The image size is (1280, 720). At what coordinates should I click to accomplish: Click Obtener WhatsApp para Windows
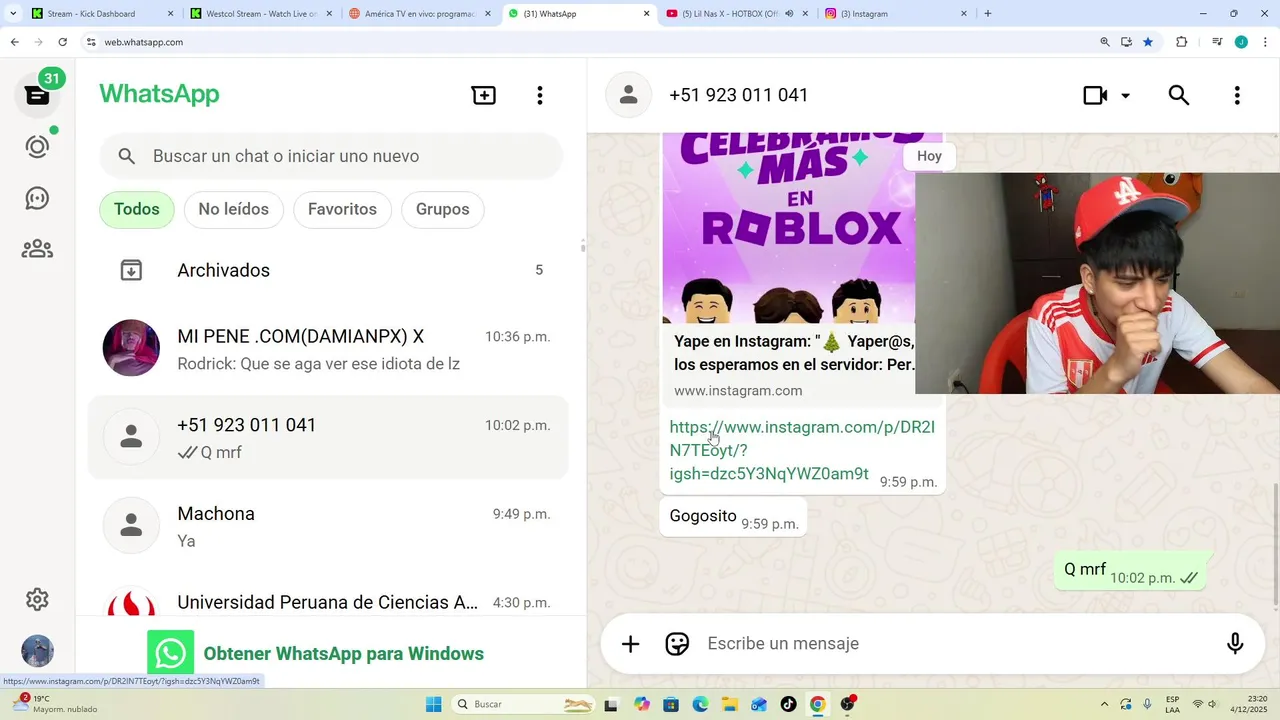tap(343, 654)
